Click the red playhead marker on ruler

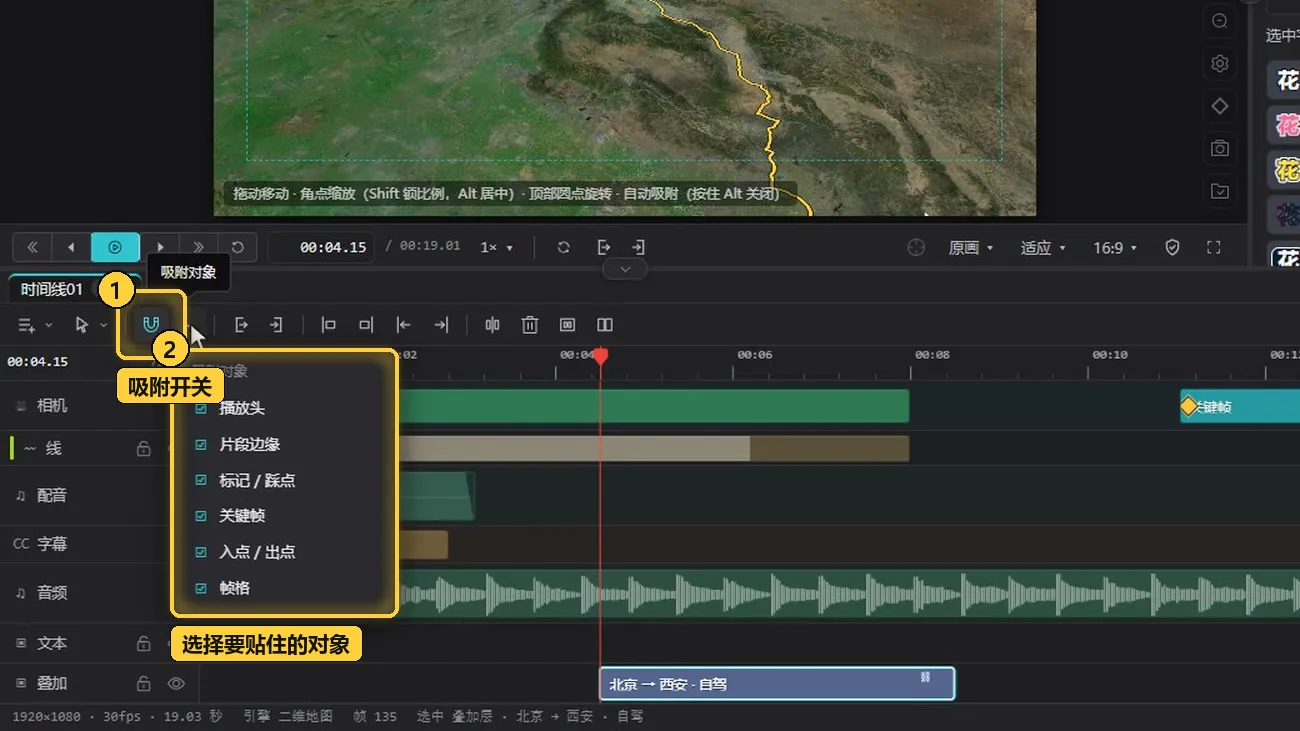601,355
